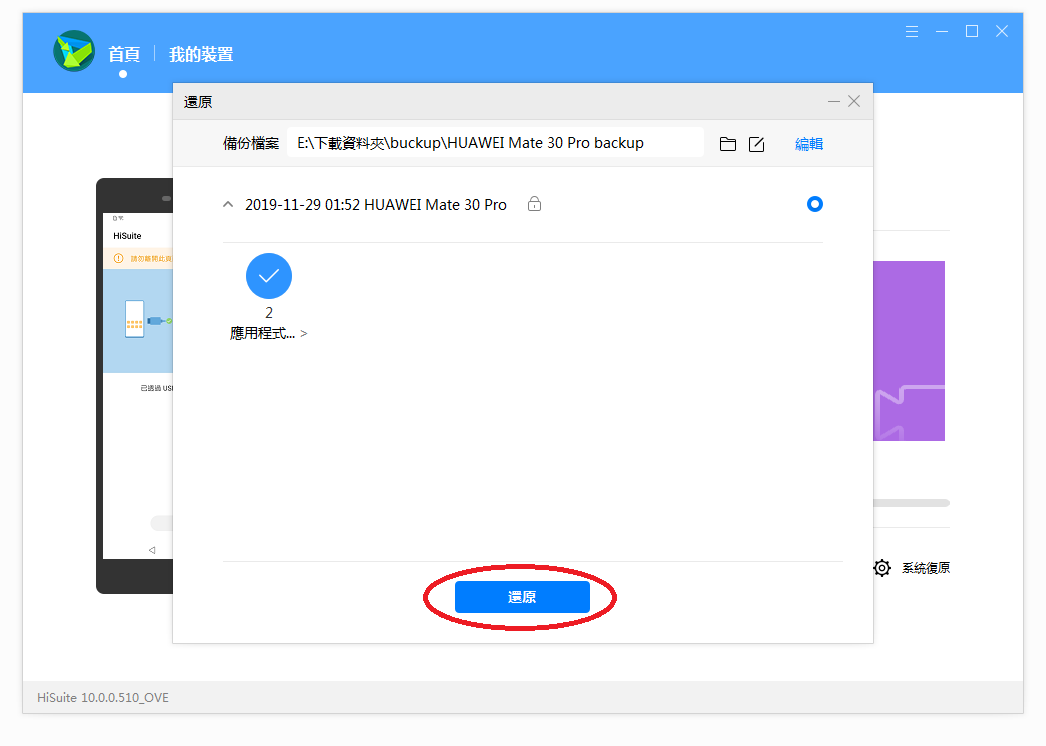
Task: Minimize the HiSuite main window
Action: pos(942,31)
